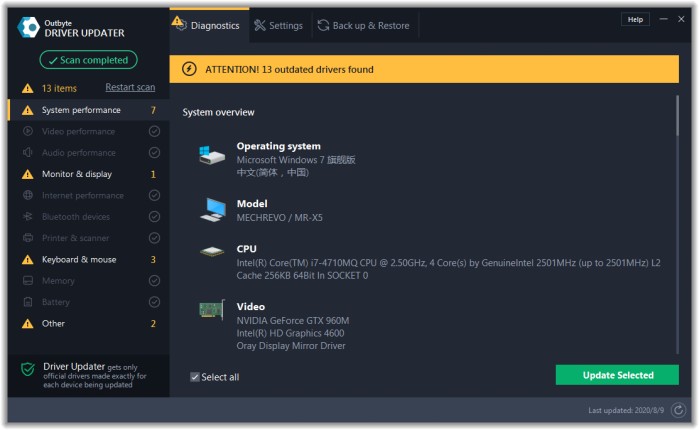
Task: Click the warning icon next to Other
Action: click(x=28, y=324)
